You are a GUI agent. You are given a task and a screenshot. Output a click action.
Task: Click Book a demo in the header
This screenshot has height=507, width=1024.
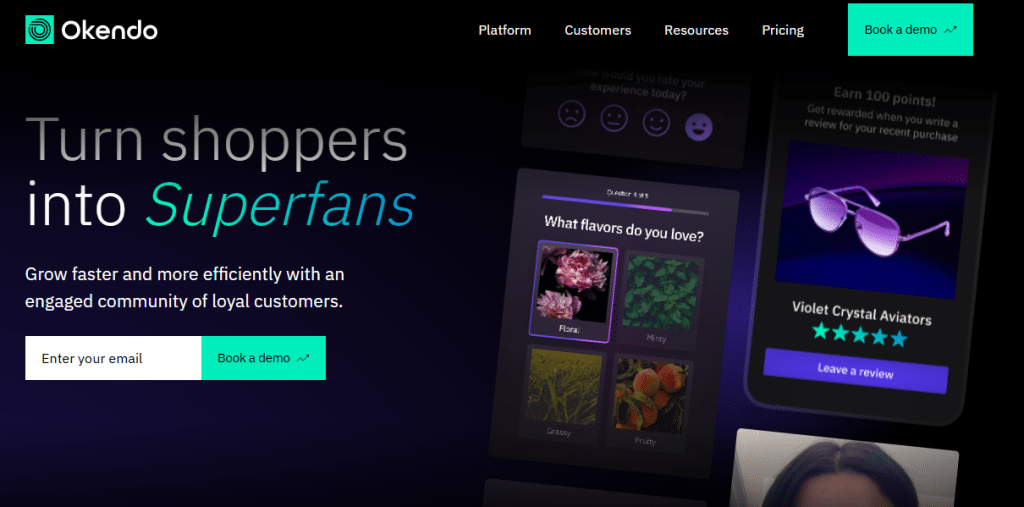point(910,29)
